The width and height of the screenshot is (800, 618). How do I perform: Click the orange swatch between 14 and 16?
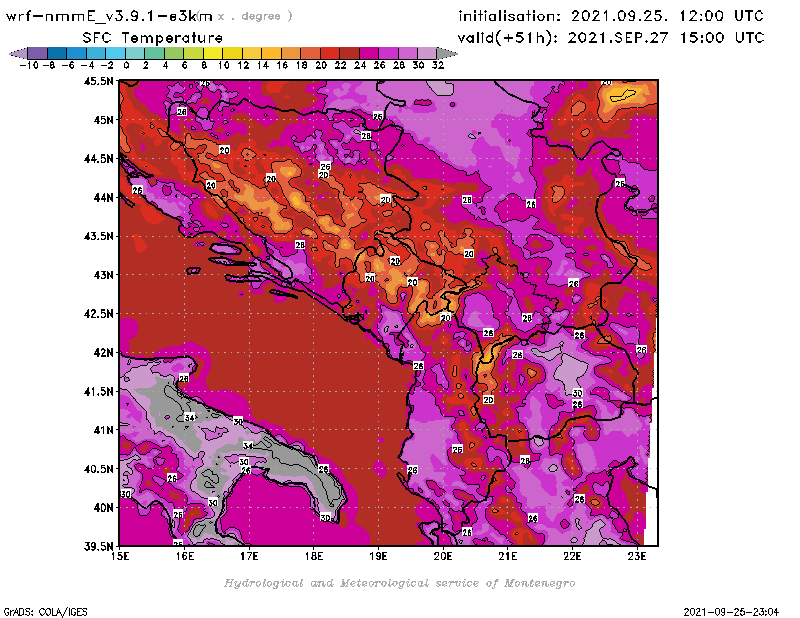coord(271,54)
